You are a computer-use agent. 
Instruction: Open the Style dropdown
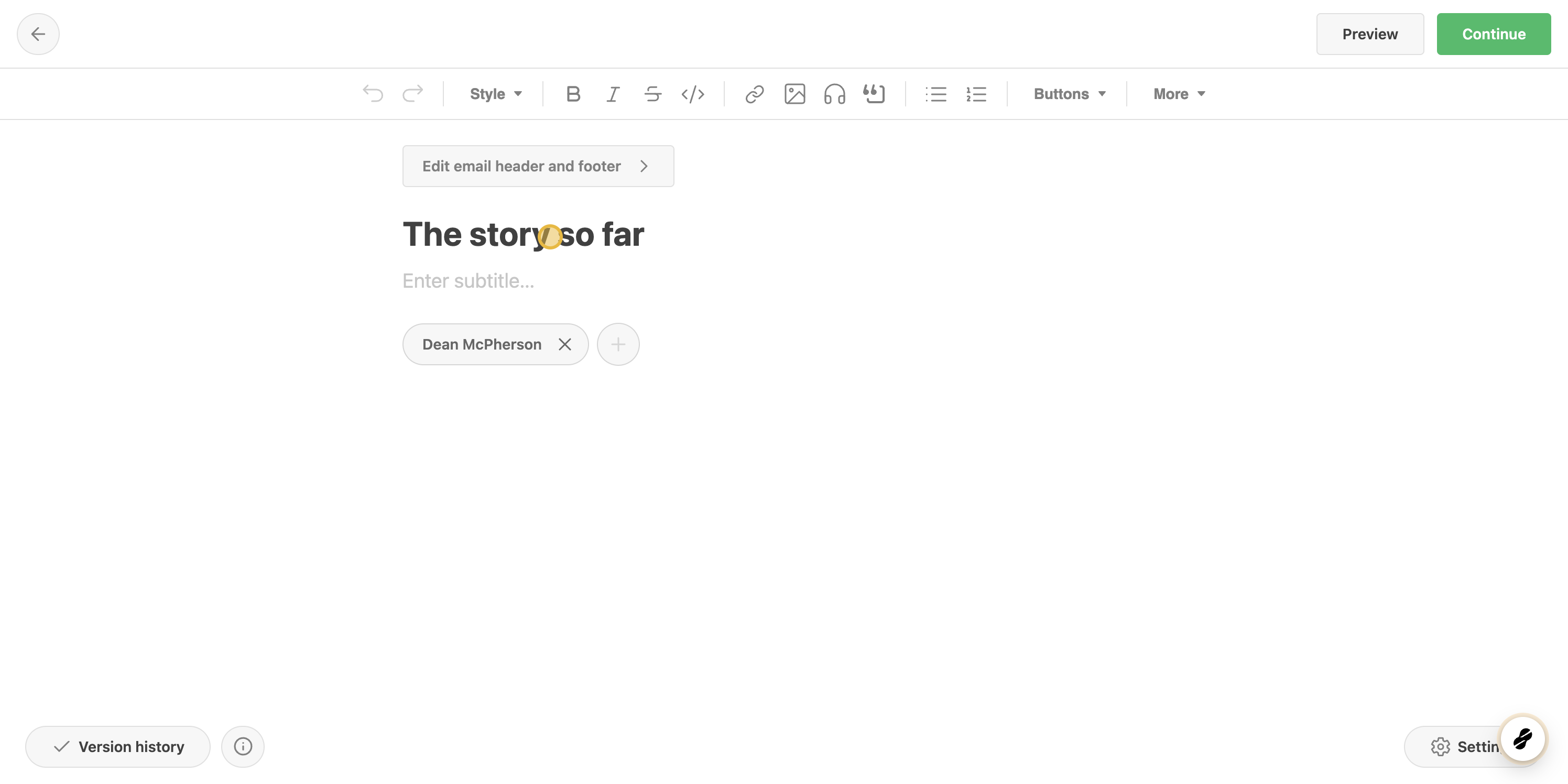[x=495, y=94]
